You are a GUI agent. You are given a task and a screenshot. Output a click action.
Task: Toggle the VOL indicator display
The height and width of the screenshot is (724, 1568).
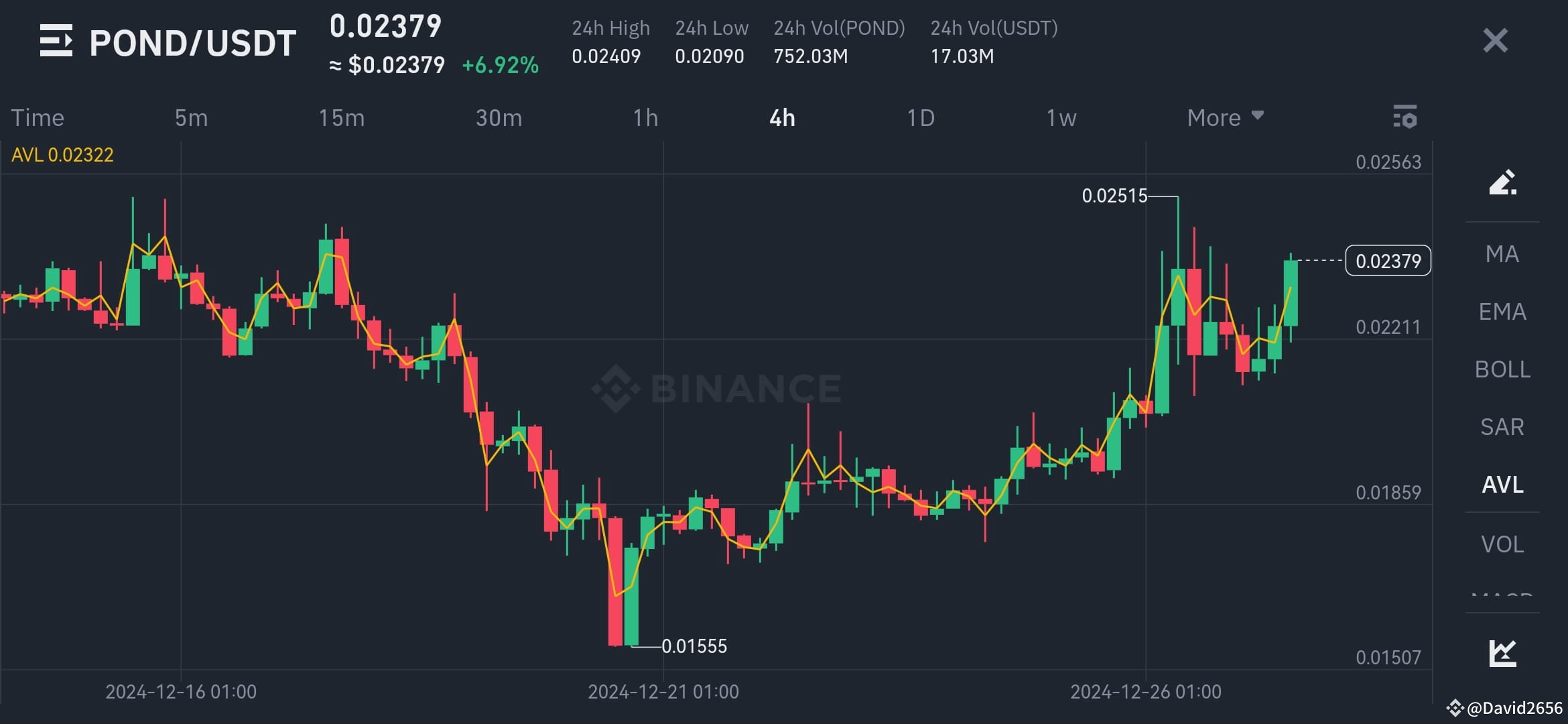pyautogui.click(x=1502, y=544)
